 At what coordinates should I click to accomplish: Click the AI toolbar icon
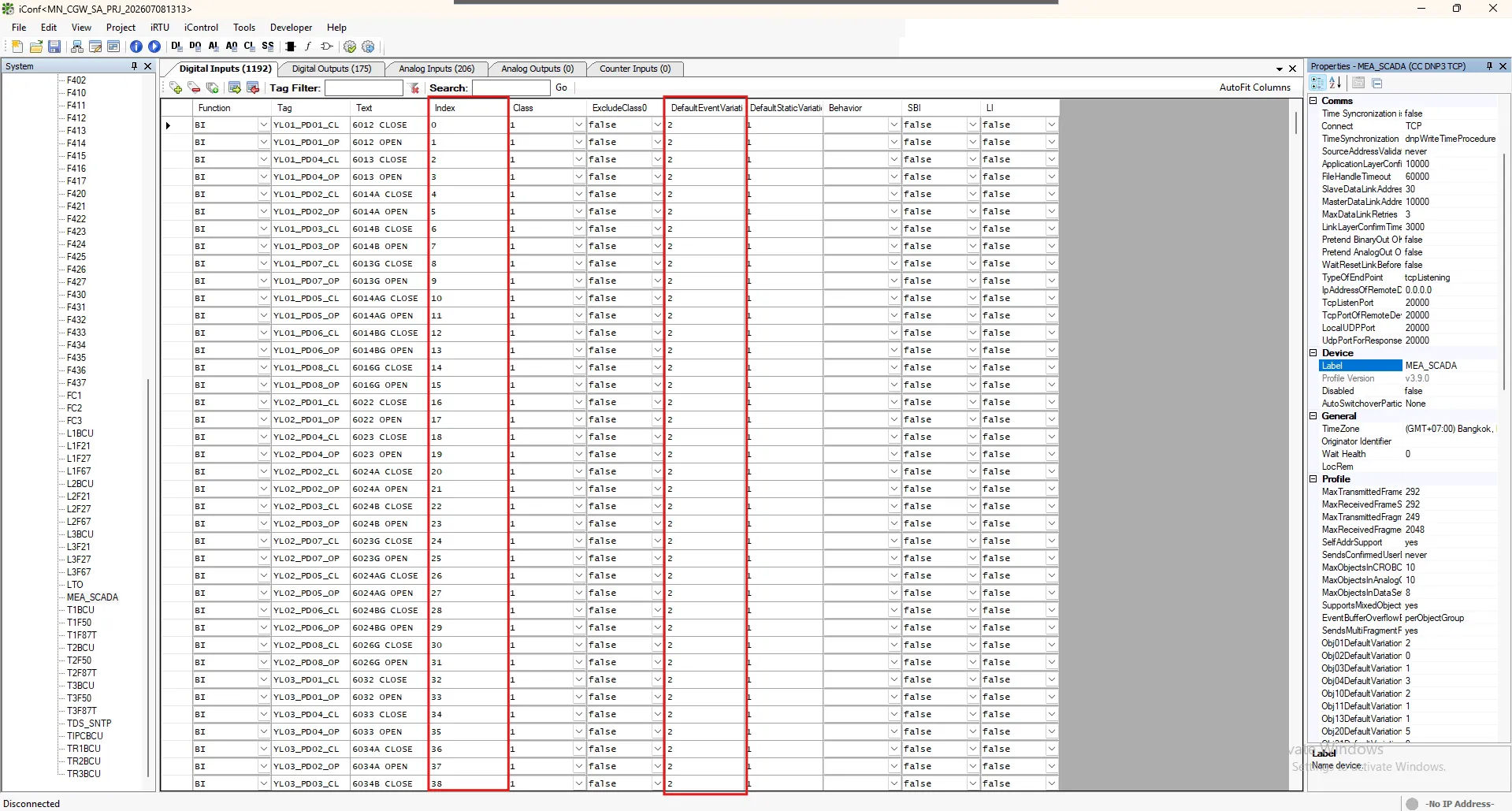click(214, 47)
